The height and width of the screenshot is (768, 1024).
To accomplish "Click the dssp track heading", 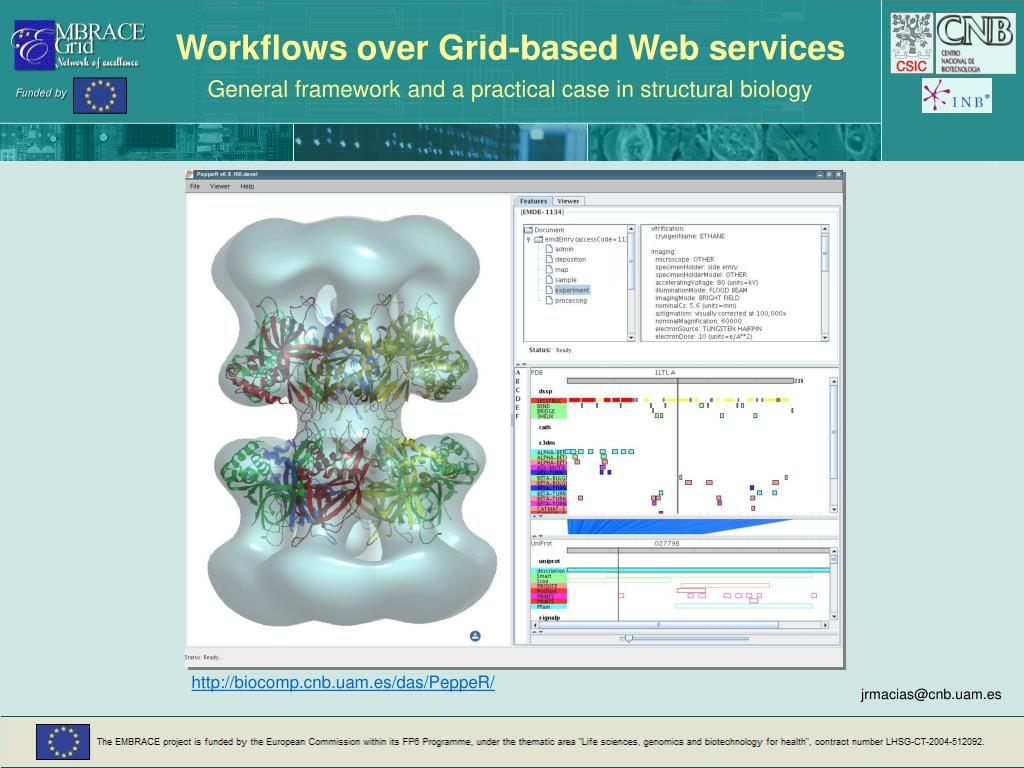I will (x=545, y=391).
